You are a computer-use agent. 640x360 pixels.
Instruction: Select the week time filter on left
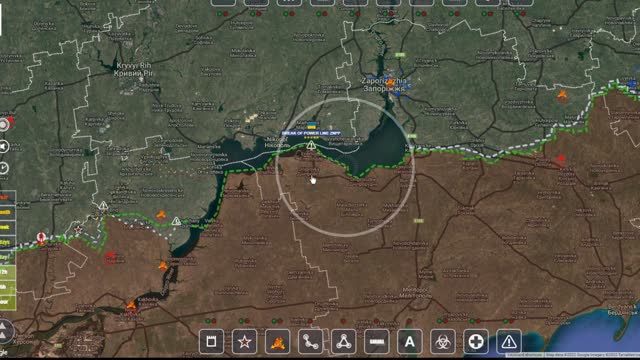(7, 227)
